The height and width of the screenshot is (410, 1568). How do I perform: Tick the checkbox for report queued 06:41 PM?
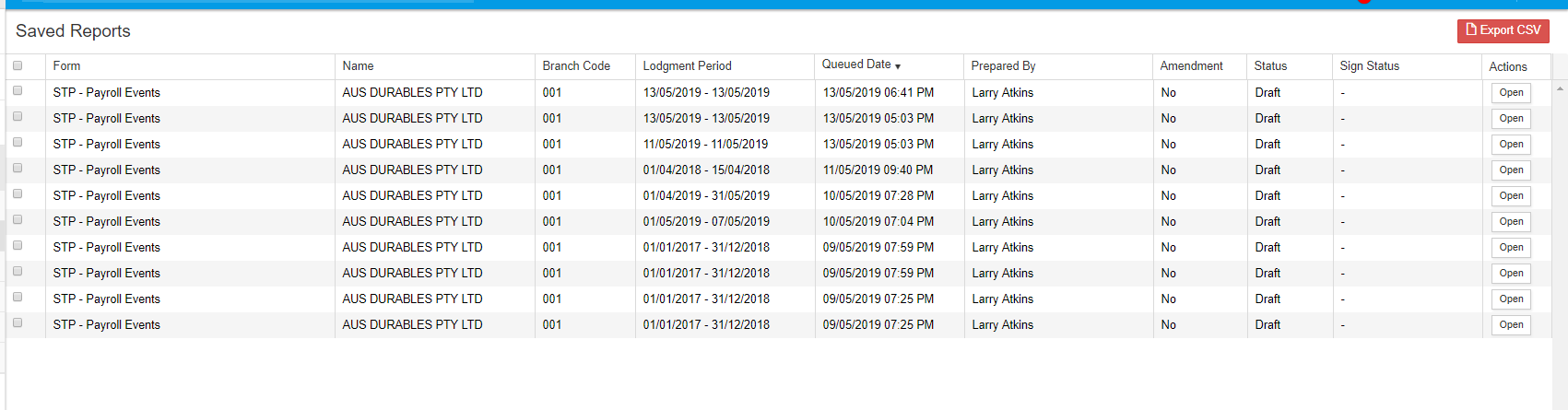(x=18, y=91)
